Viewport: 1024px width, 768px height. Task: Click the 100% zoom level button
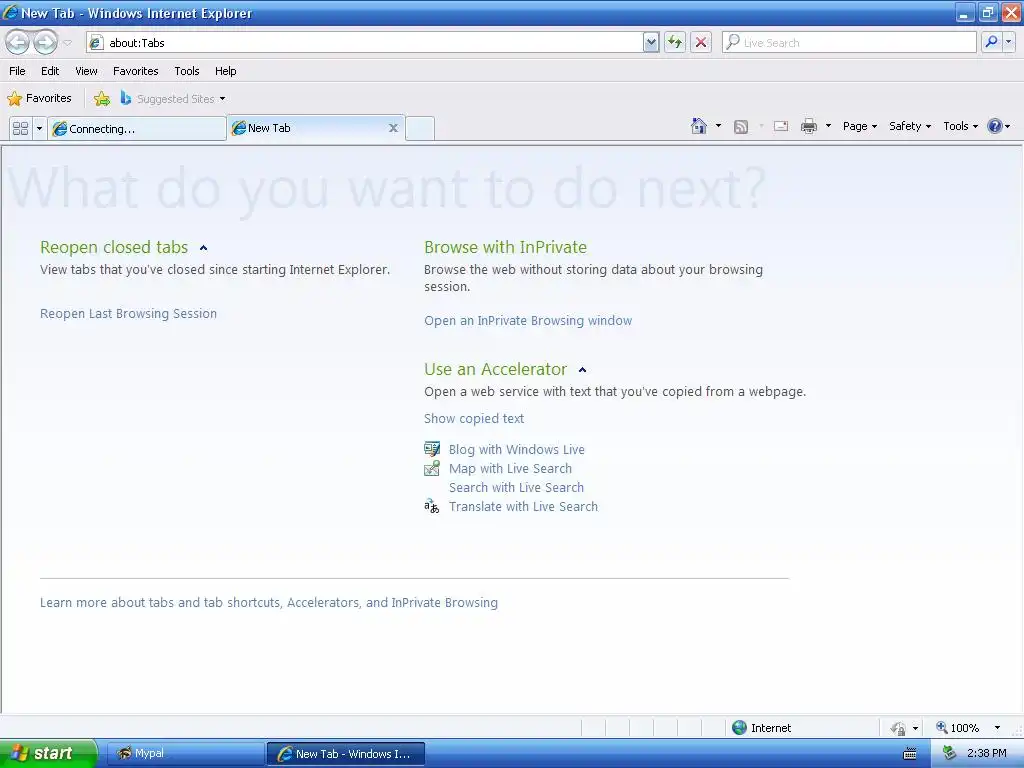[957, 728]
